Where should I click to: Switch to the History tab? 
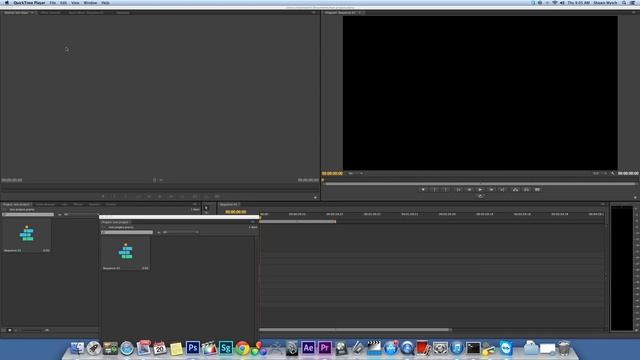pyautogui.click(x=111, y=204)
